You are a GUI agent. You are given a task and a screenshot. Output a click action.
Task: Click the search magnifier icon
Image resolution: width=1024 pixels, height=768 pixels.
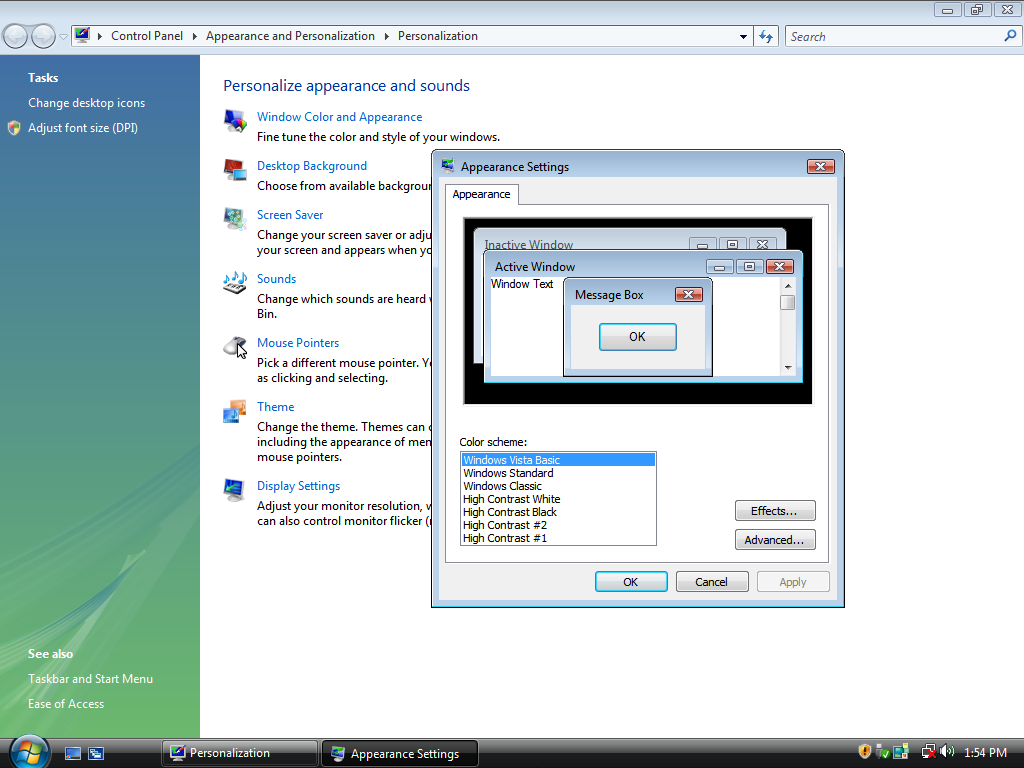(x=1010, y=36)
